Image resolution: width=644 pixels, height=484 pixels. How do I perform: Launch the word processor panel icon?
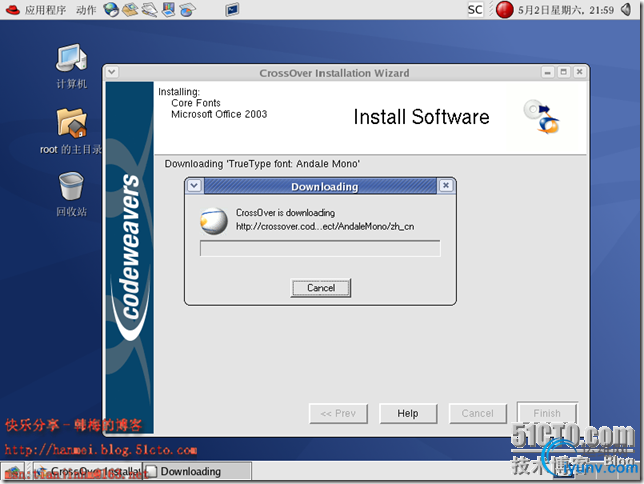[x=150, y=10]
